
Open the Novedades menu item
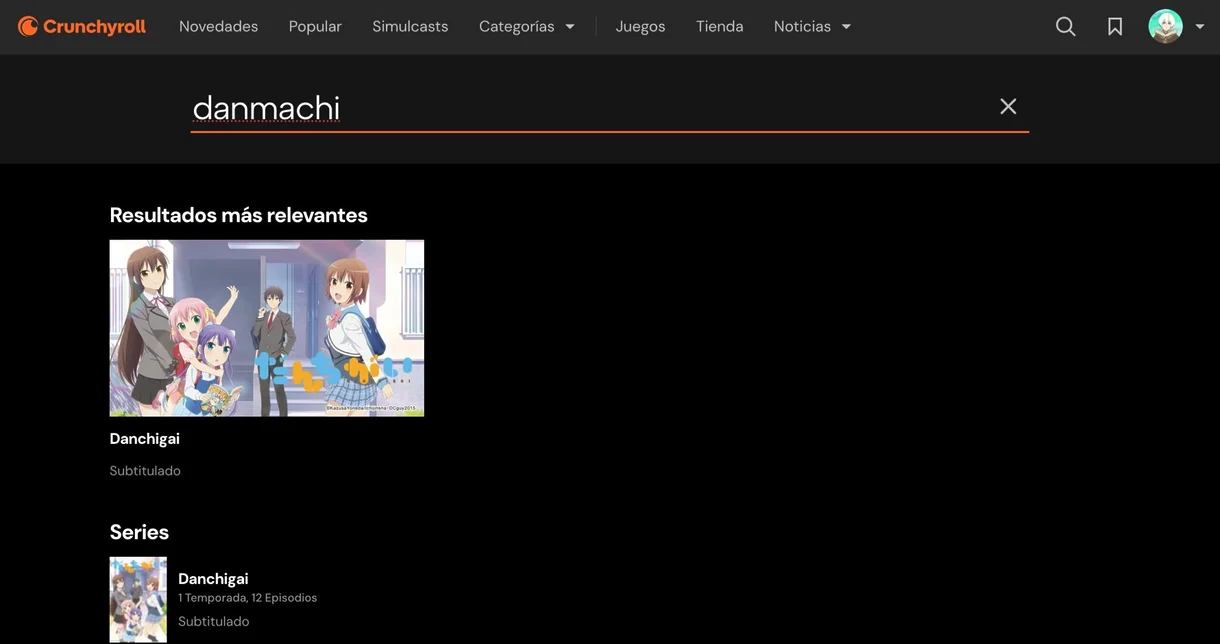point(218,26)
